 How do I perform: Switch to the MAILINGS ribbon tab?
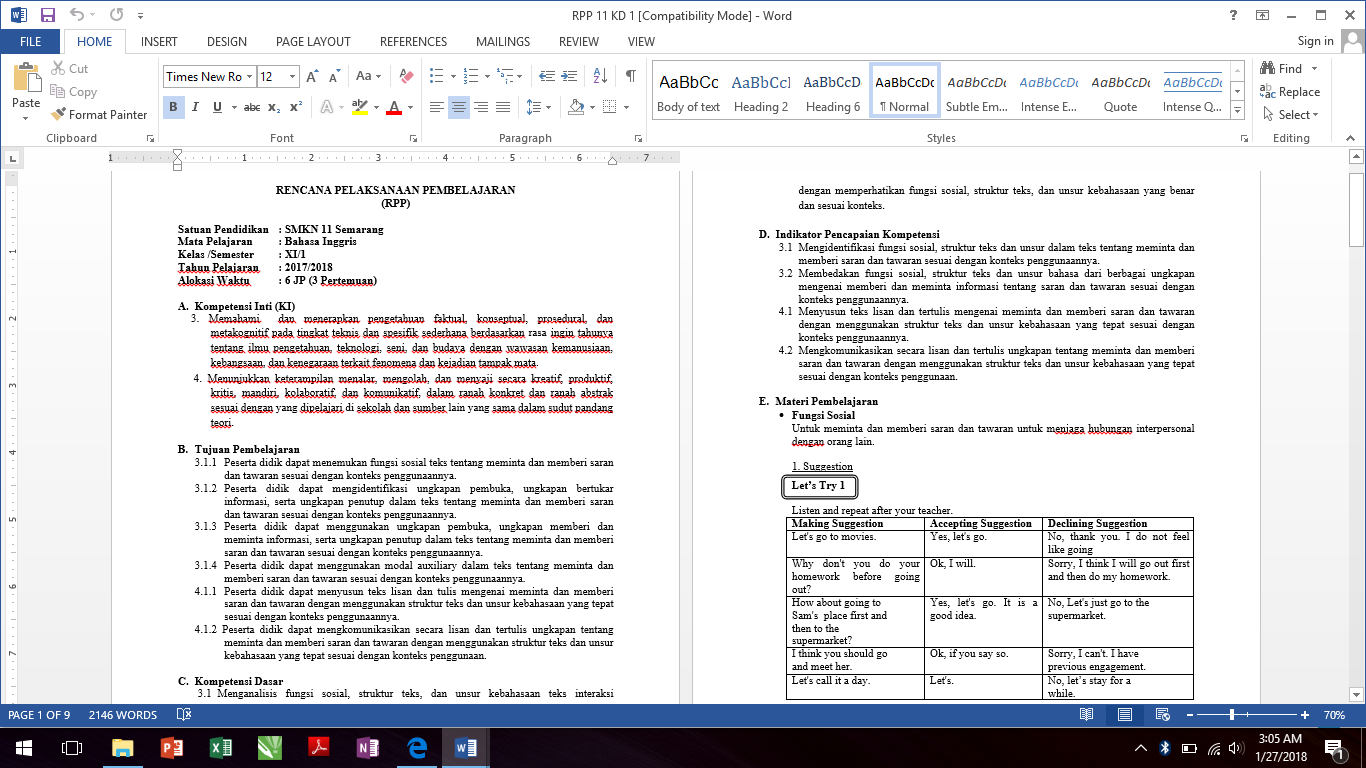pos(502,41)
